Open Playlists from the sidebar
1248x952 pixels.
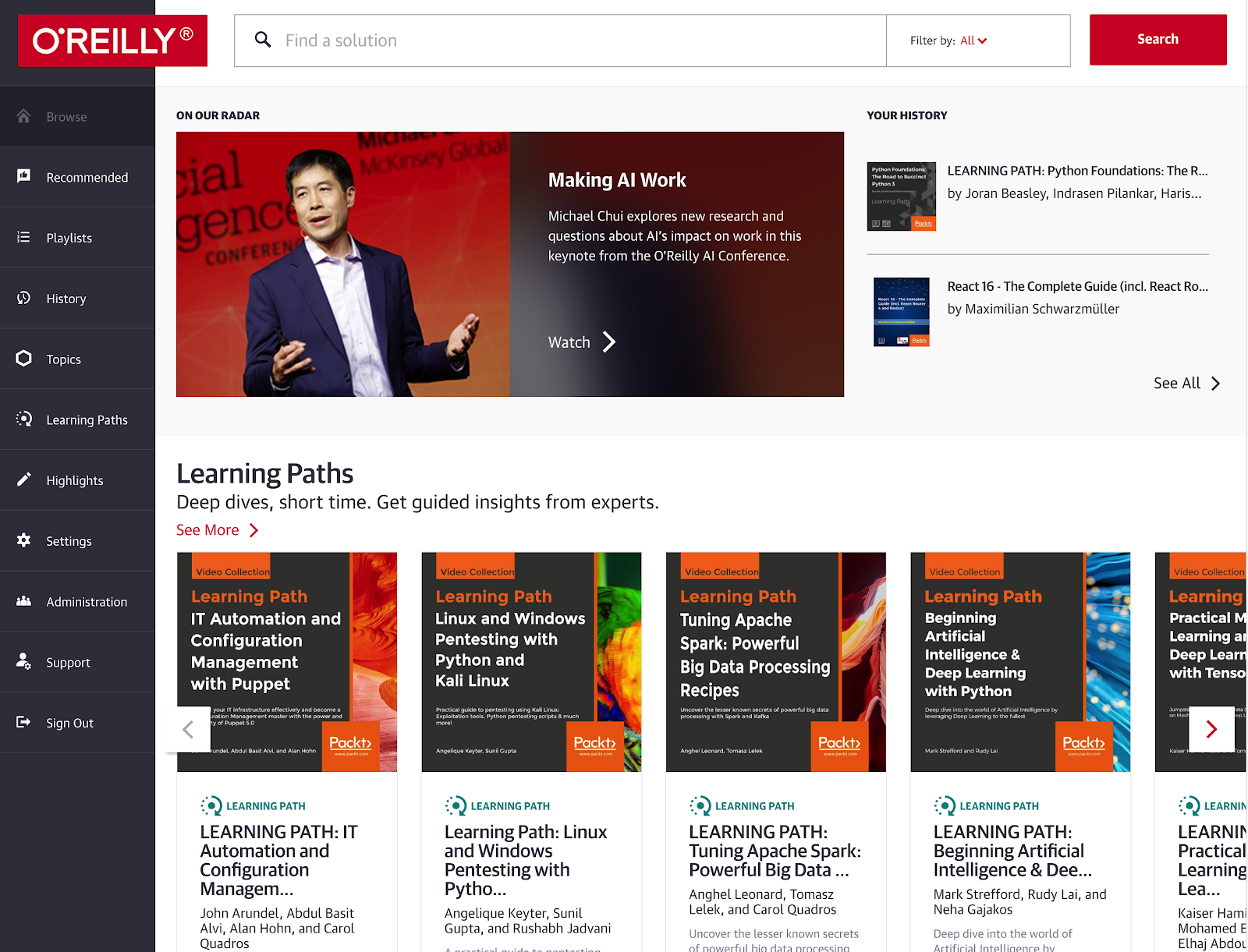(x=77, y=238)
